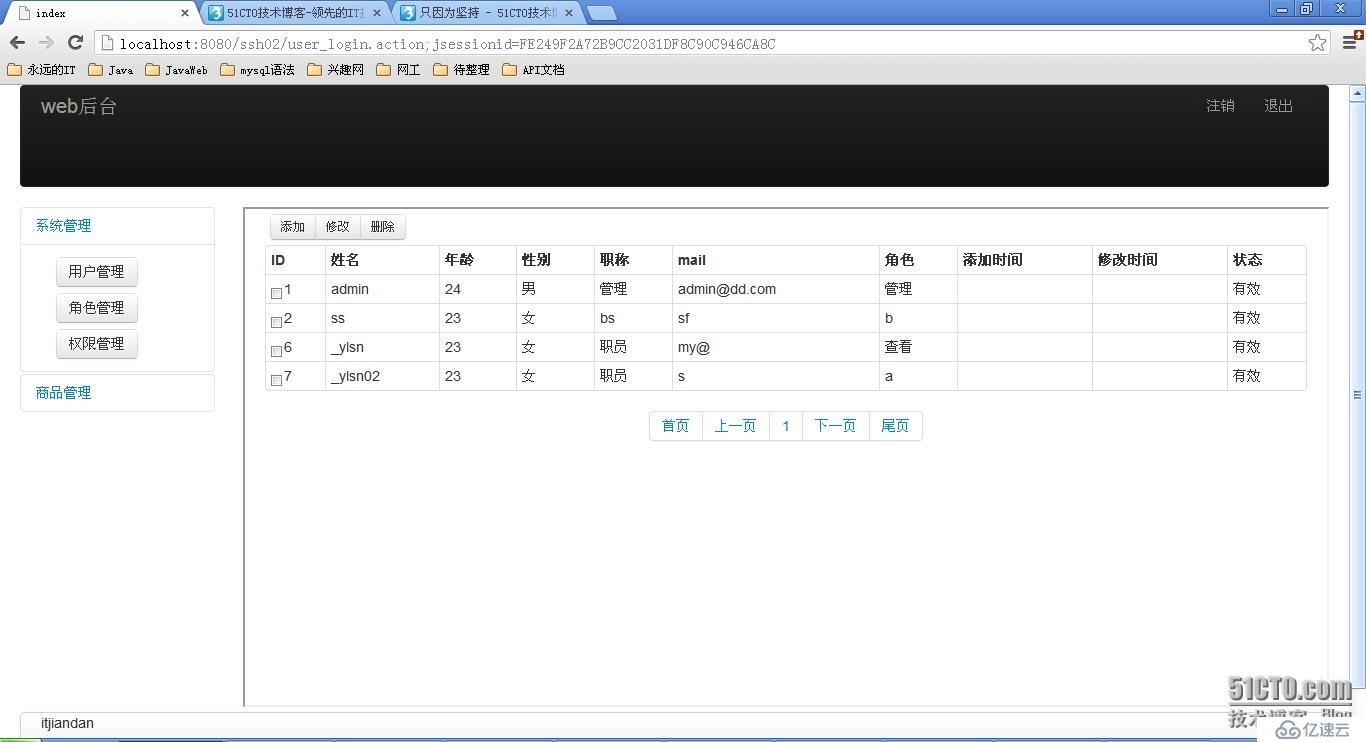Viewport: 1366px width, 742px height.
Task: Close the 51CTO技术博客 tab
Action: (377, 13)
